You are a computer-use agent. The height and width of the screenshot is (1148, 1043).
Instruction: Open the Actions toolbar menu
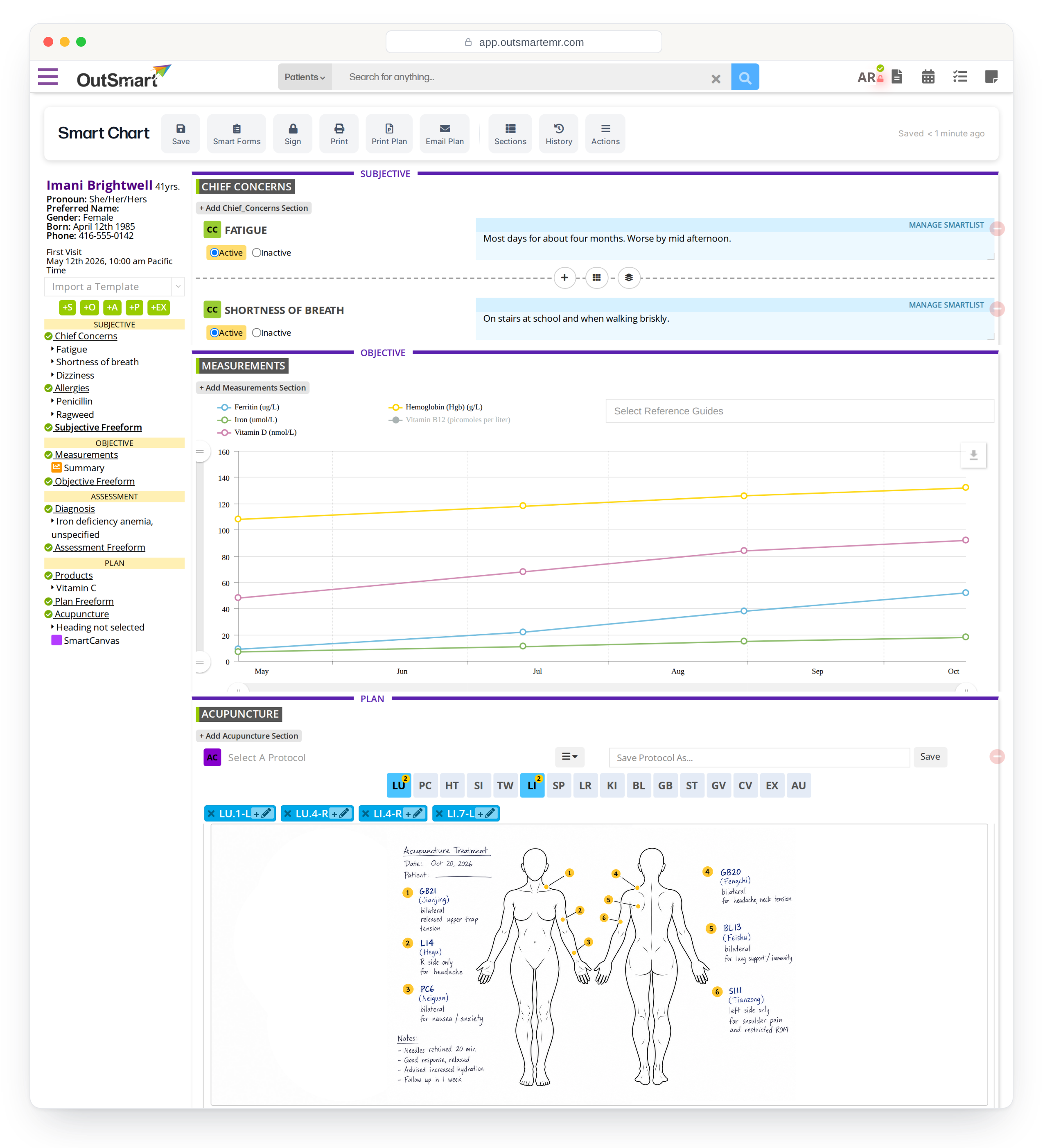coord(605,133)
